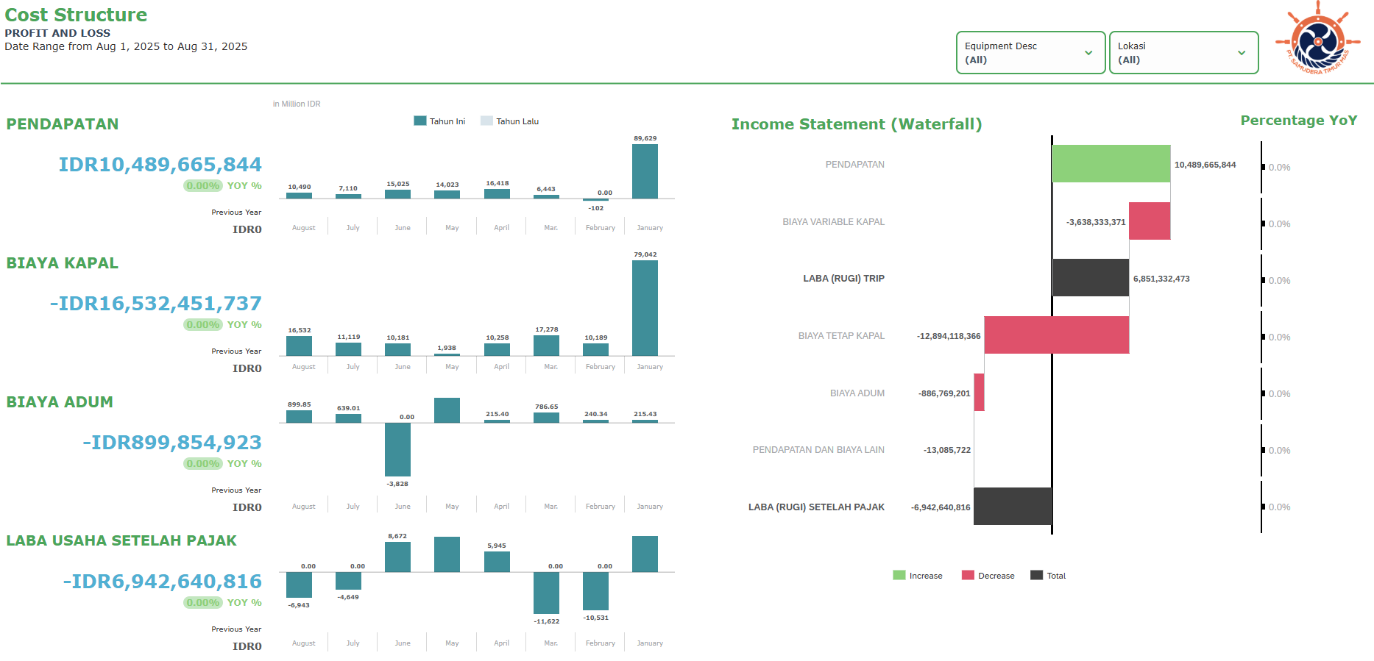Click the dark Total legend swatch
The width and height of the screenshot is (1374, 661).
(x=1036, y=575)
